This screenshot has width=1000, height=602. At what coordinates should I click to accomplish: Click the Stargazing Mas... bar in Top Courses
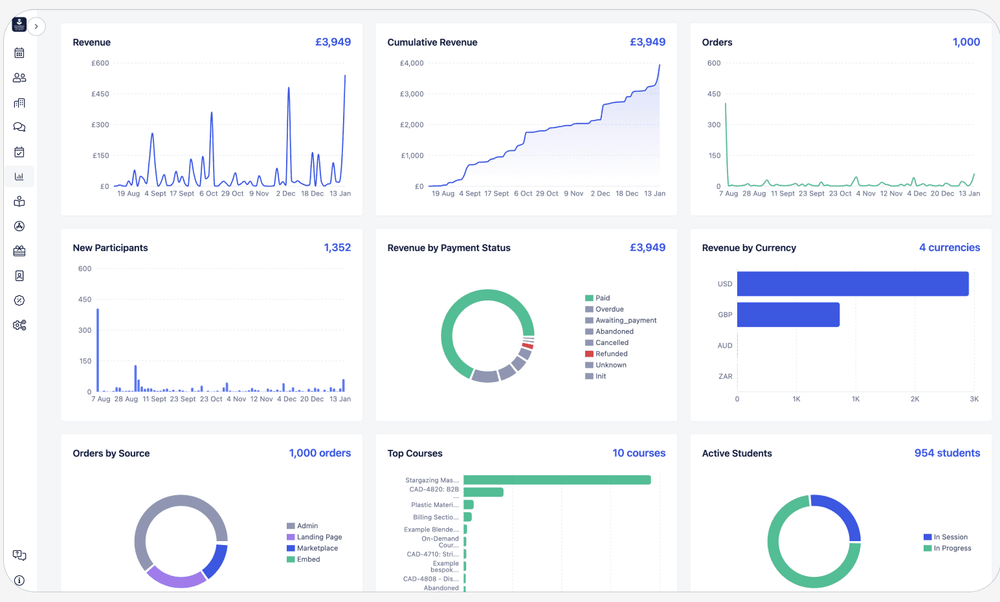(555, 478)
